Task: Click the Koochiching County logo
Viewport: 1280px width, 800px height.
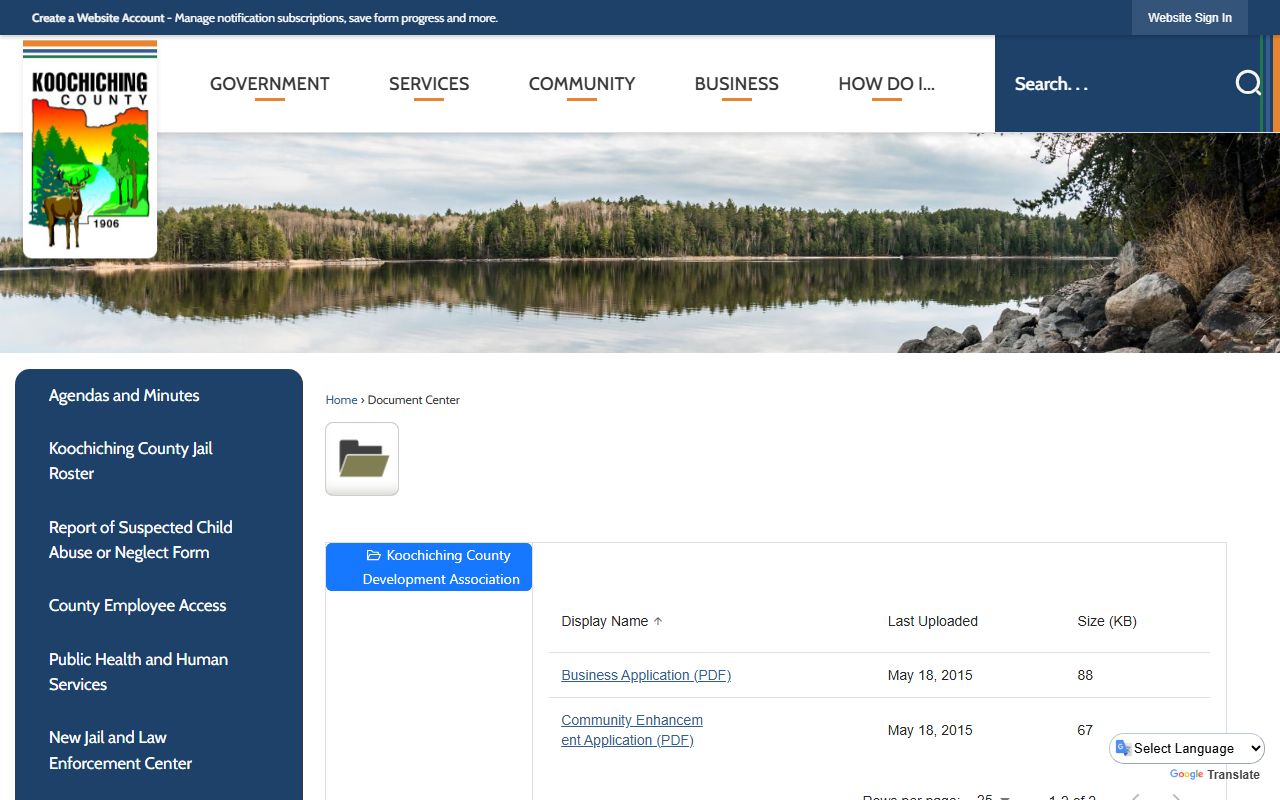Action: pyautogui.click(x=90, y=148)
